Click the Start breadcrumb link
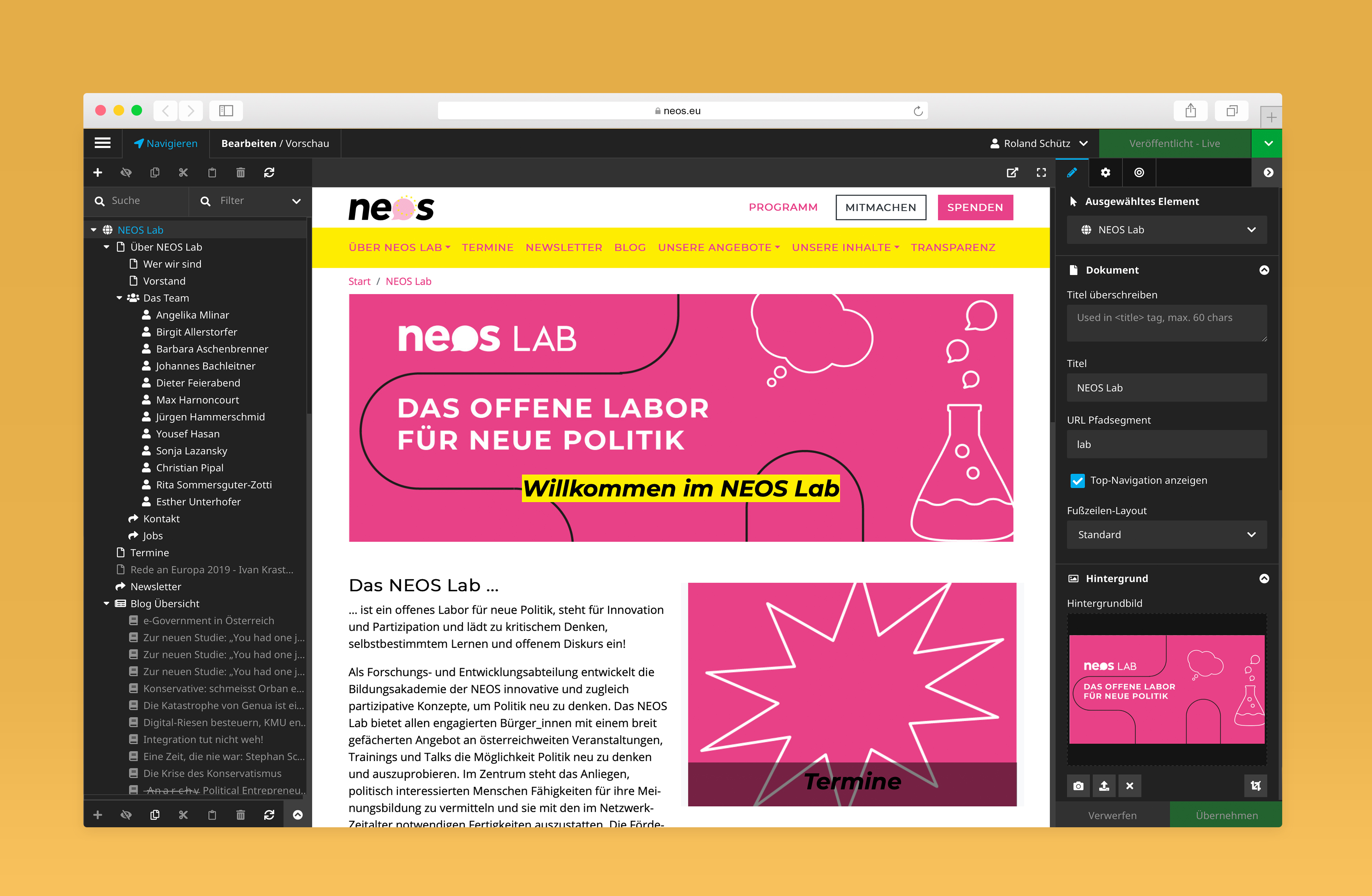The height and width of the screenshot is (896, 1372). (x=359, y=281)
